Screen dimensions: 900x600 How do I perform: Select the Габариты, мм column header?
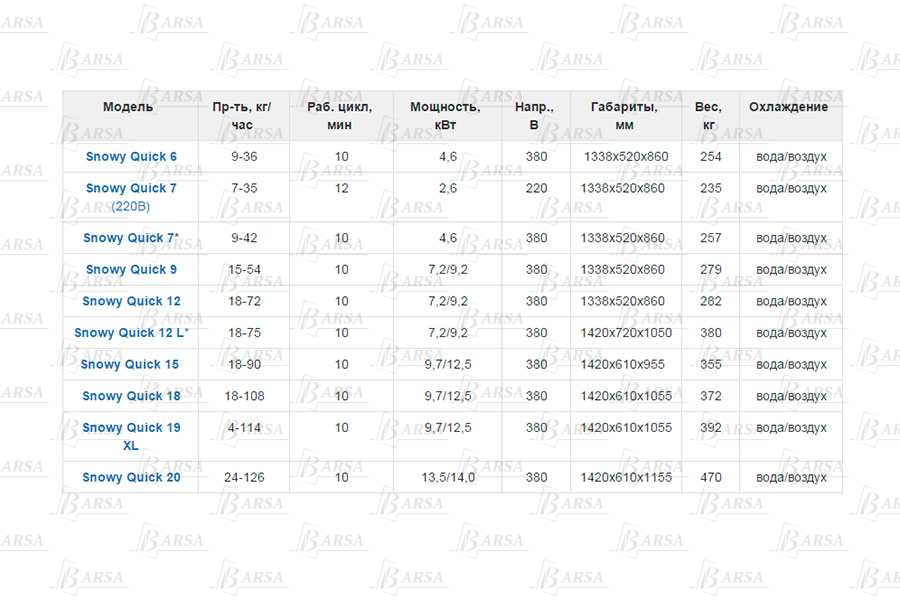pyautogui.click(x=624, y=116)
